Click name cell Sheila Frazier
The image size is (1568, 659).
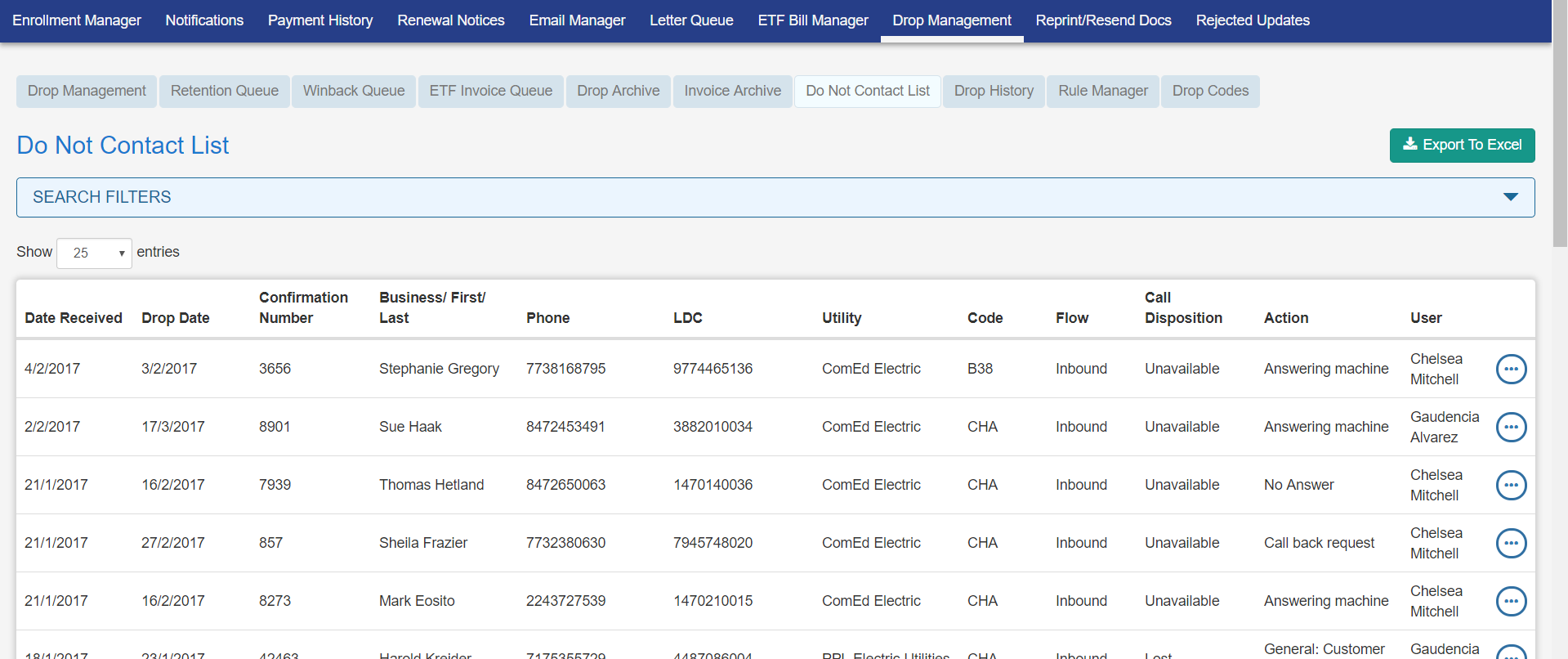(x=423, y=543)
